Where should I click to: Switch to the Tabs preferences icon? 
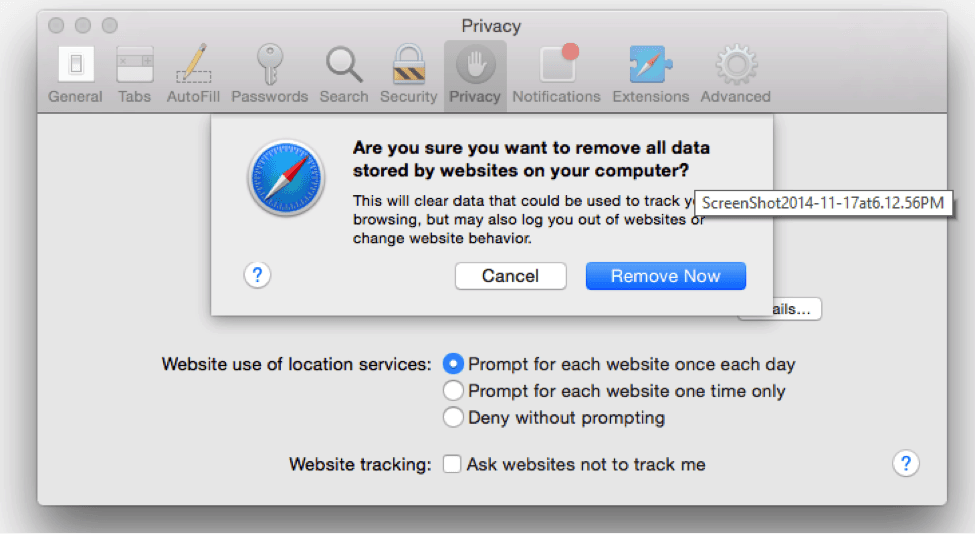(134, 75)
